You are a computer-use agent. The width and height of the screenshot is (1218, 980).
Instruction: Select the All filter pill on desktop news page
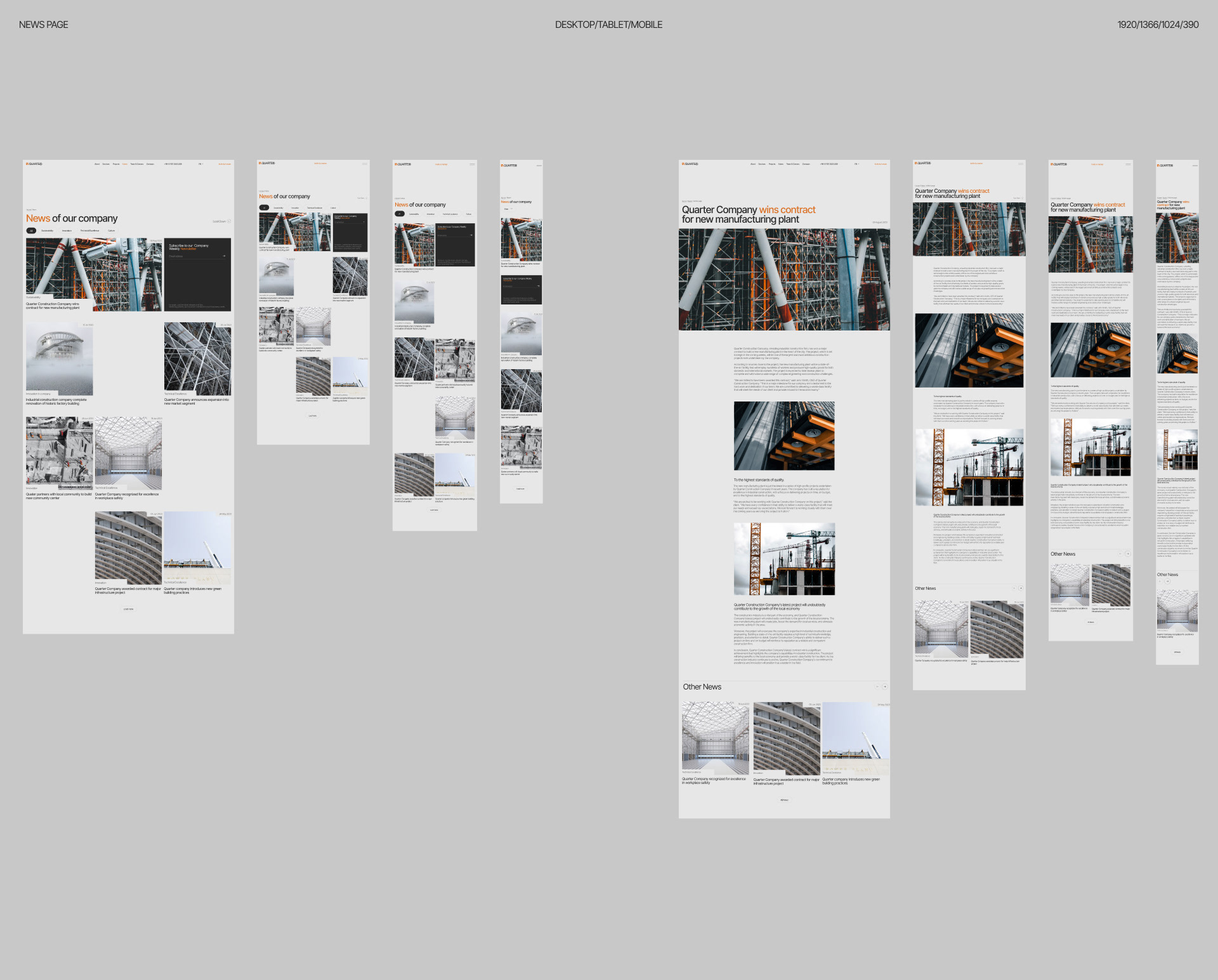pyautogui.click(x=31, y=231)
